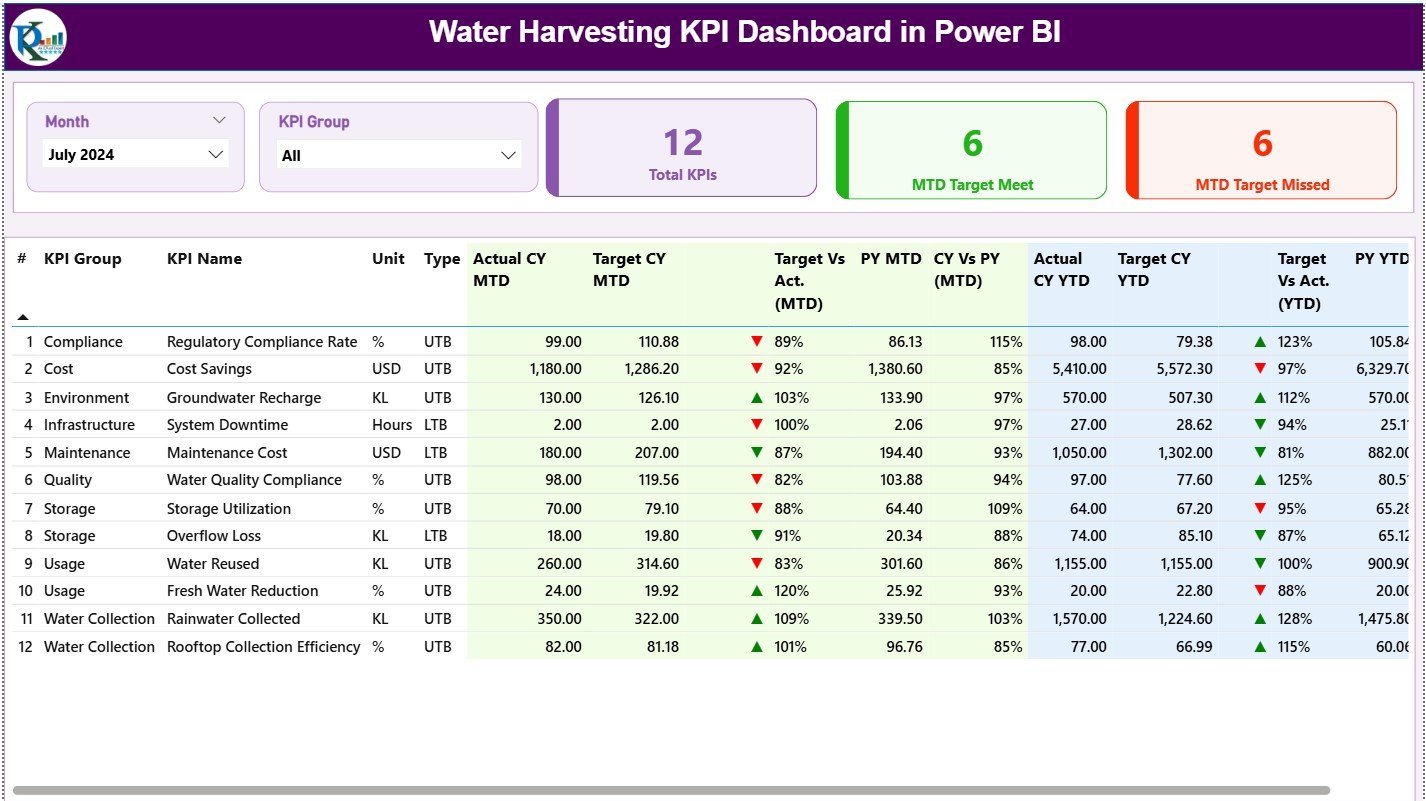Select the 12 Total KPIs card
1426x801 pixels.
pos(681,148)
